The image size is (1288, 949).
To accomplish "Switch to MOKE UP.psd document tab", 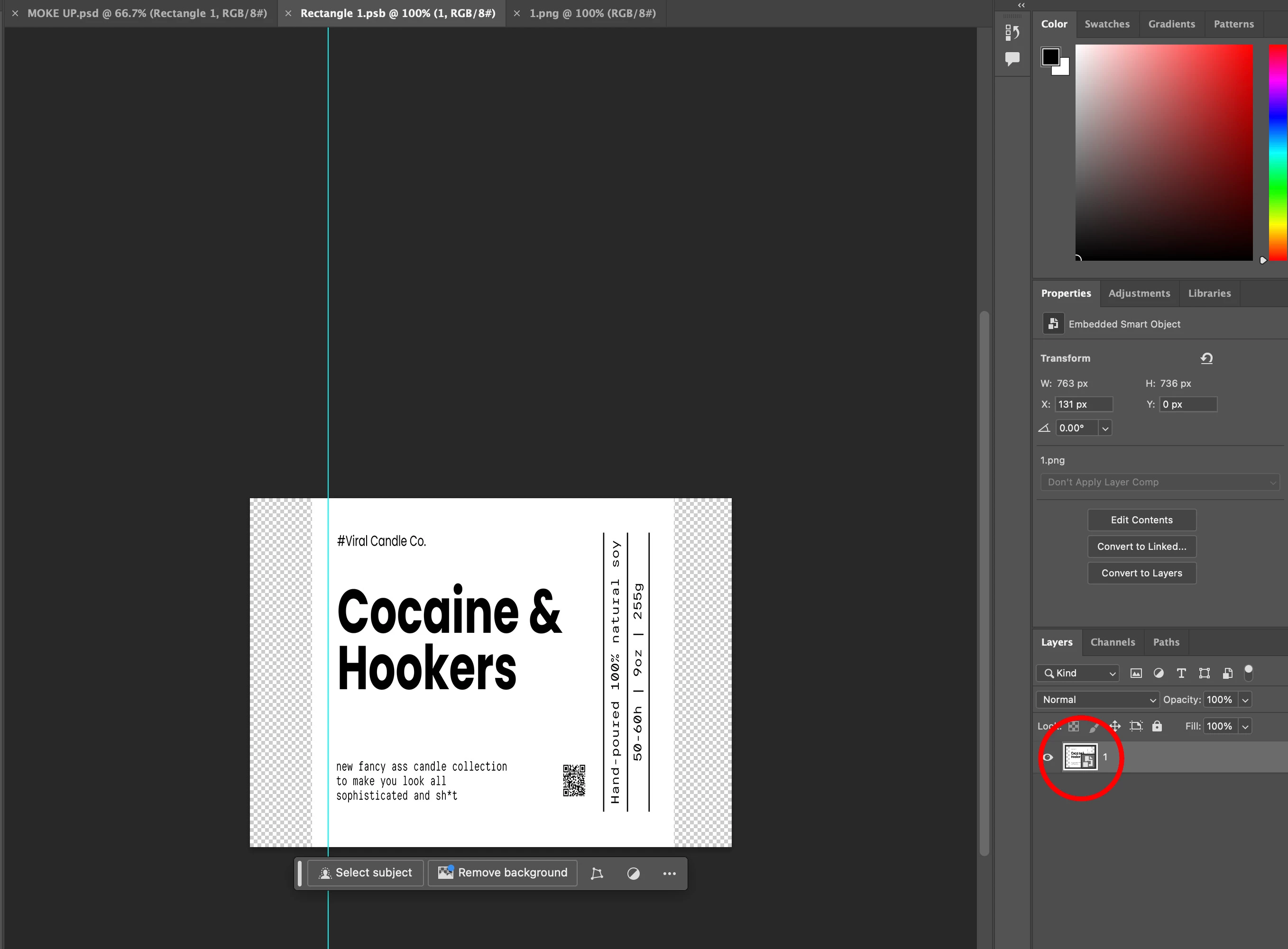I will pos(147,13).
